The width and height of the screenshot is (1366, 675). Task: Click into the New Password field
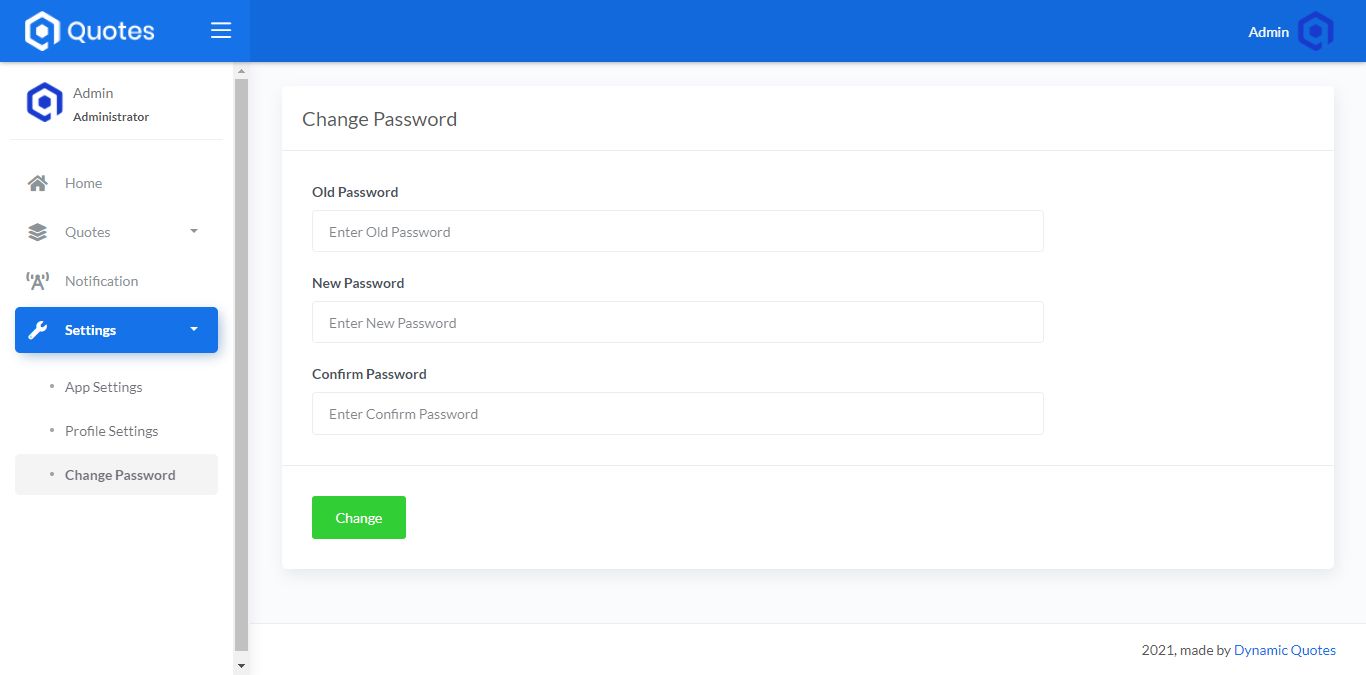pos(677,322)
